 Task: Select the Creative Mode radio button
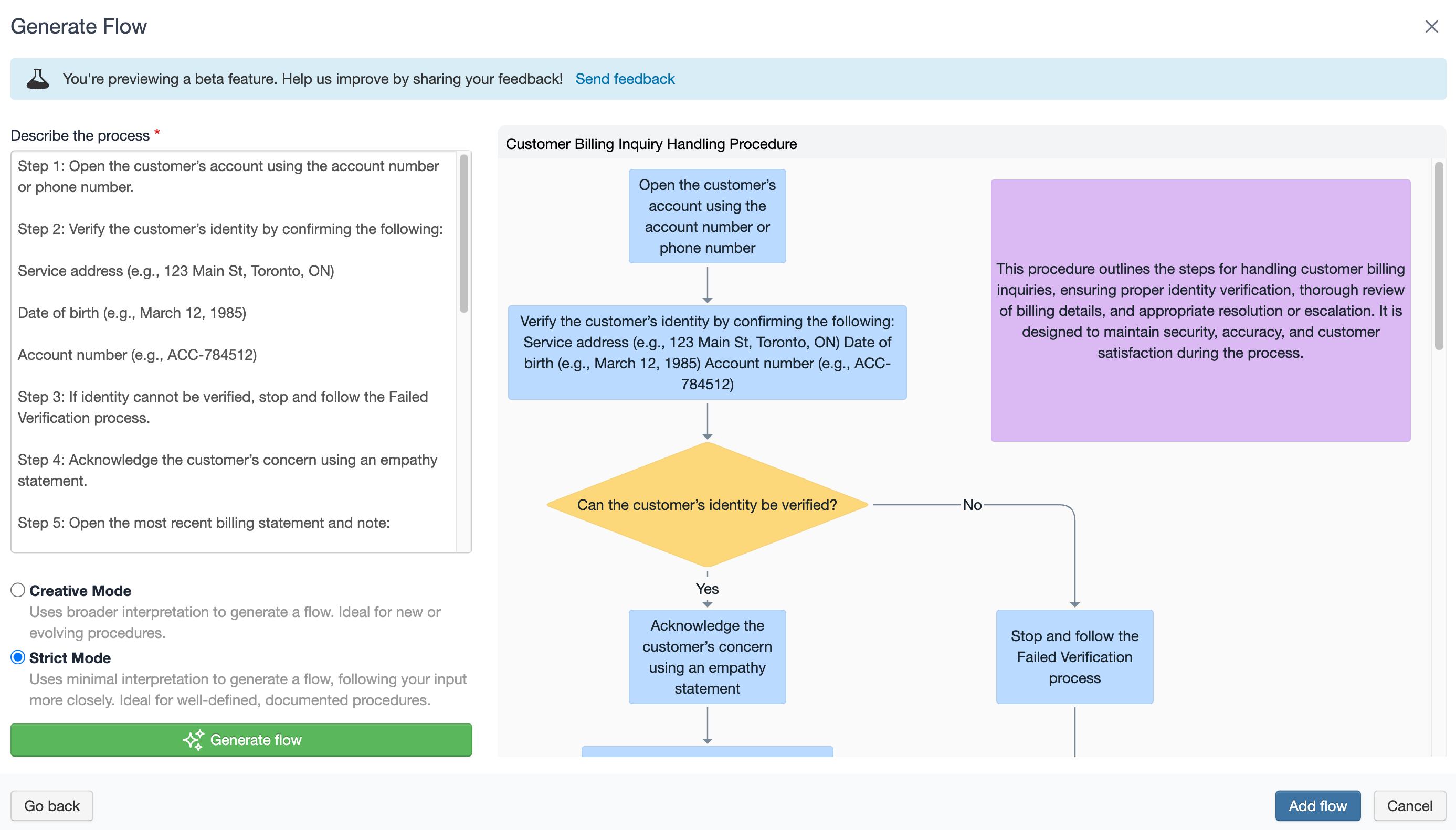[x=18, y=590]
